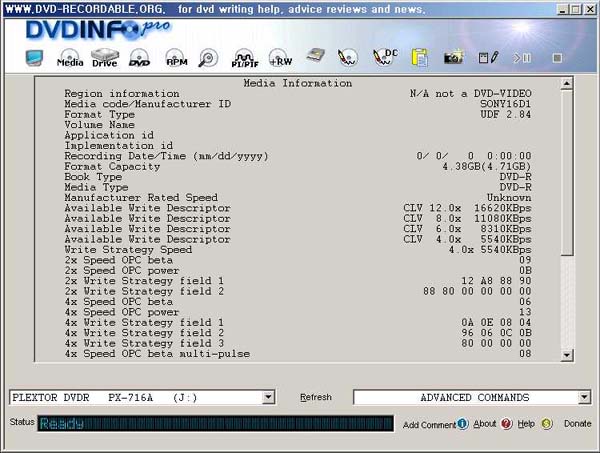This screenshot has width=600, height=453.
Task: Open the drive selection dropdown
Action: pyautogui.click(x=269, y=398)
